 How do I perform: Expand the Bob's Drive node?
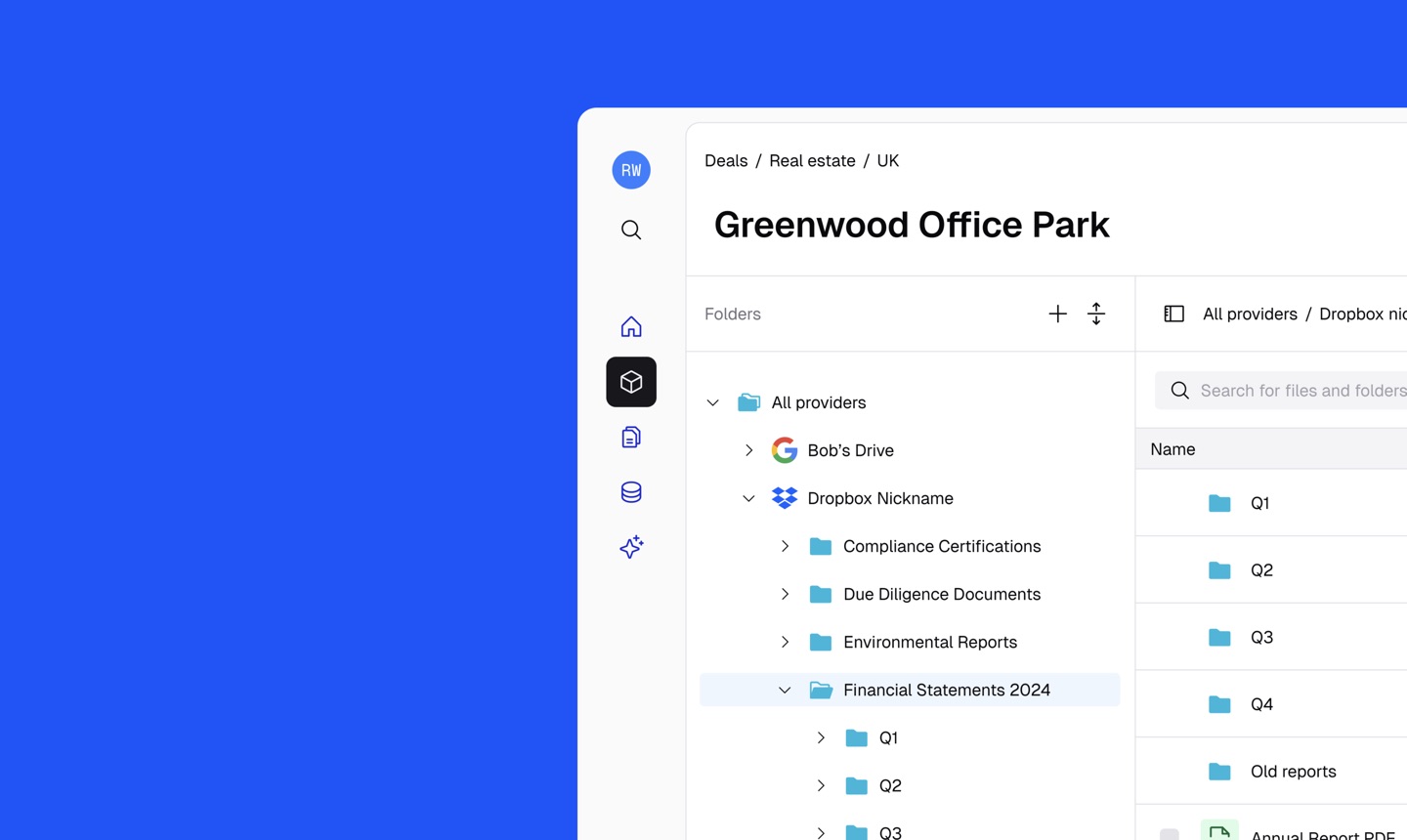click(x=748, y=450)
